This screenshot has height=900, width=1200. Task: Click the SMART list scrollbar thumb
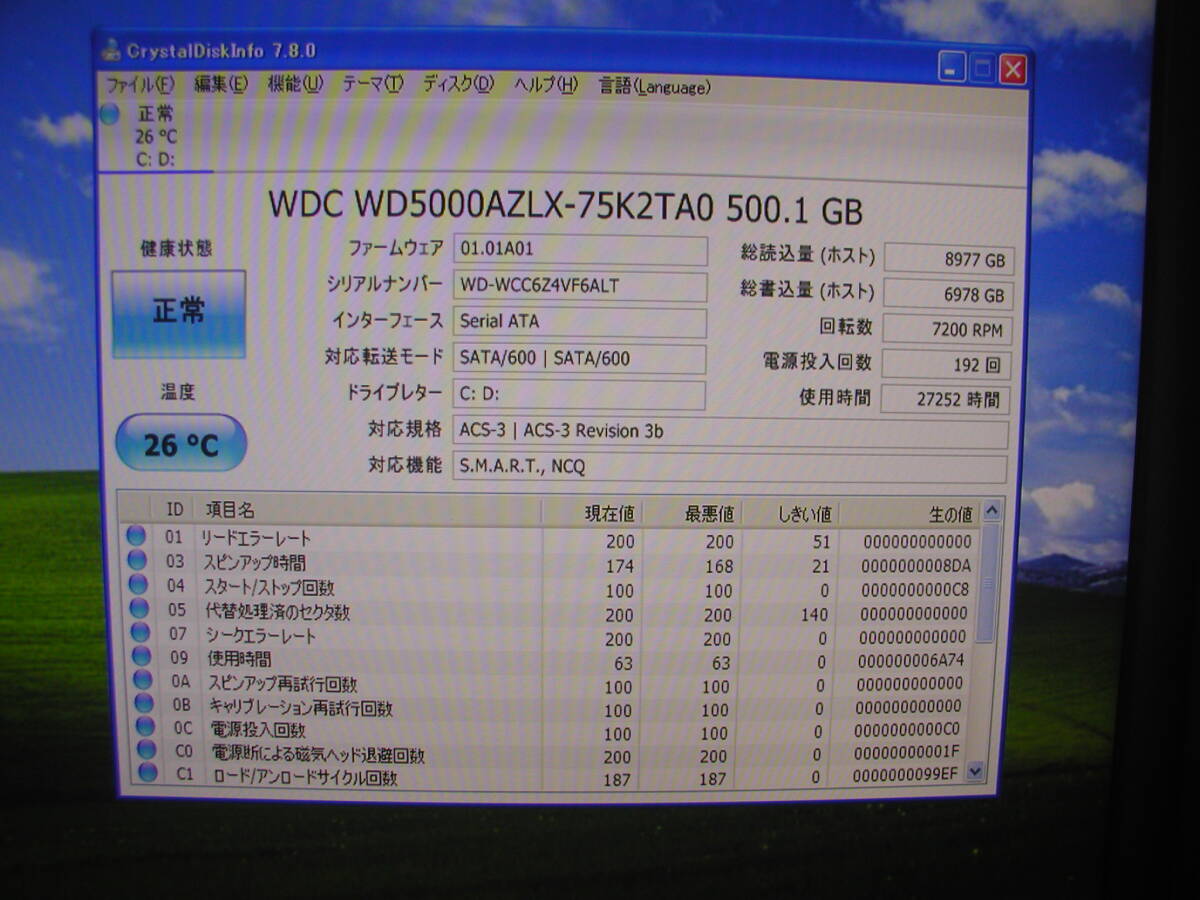pos(987,584)
